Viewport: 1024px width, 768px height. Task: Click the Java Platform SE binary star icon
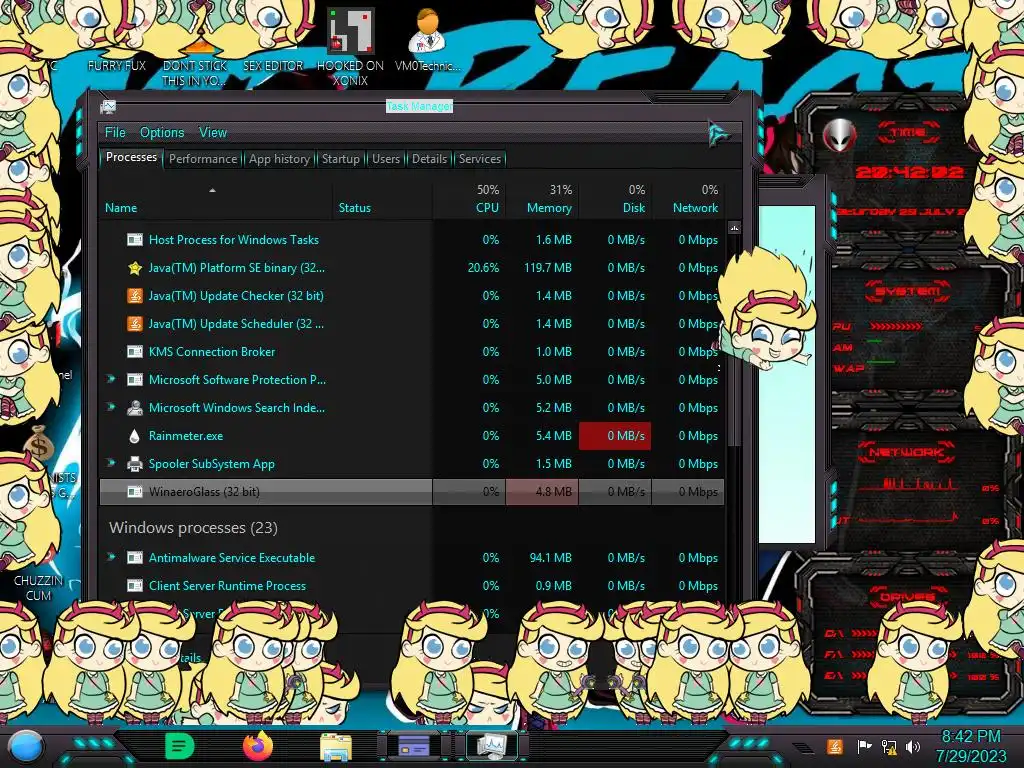pyautogui.click(x=135, y=268)
